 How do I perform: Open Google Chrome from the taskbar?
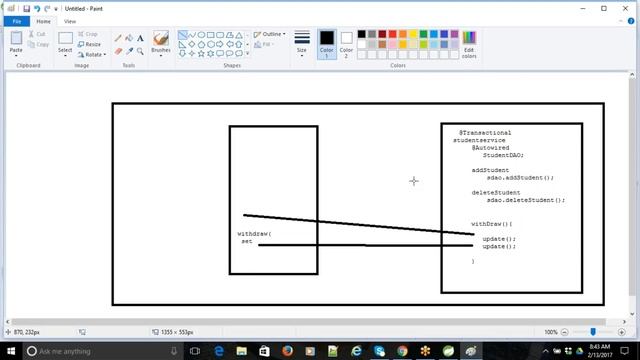[x=402, y=351]
